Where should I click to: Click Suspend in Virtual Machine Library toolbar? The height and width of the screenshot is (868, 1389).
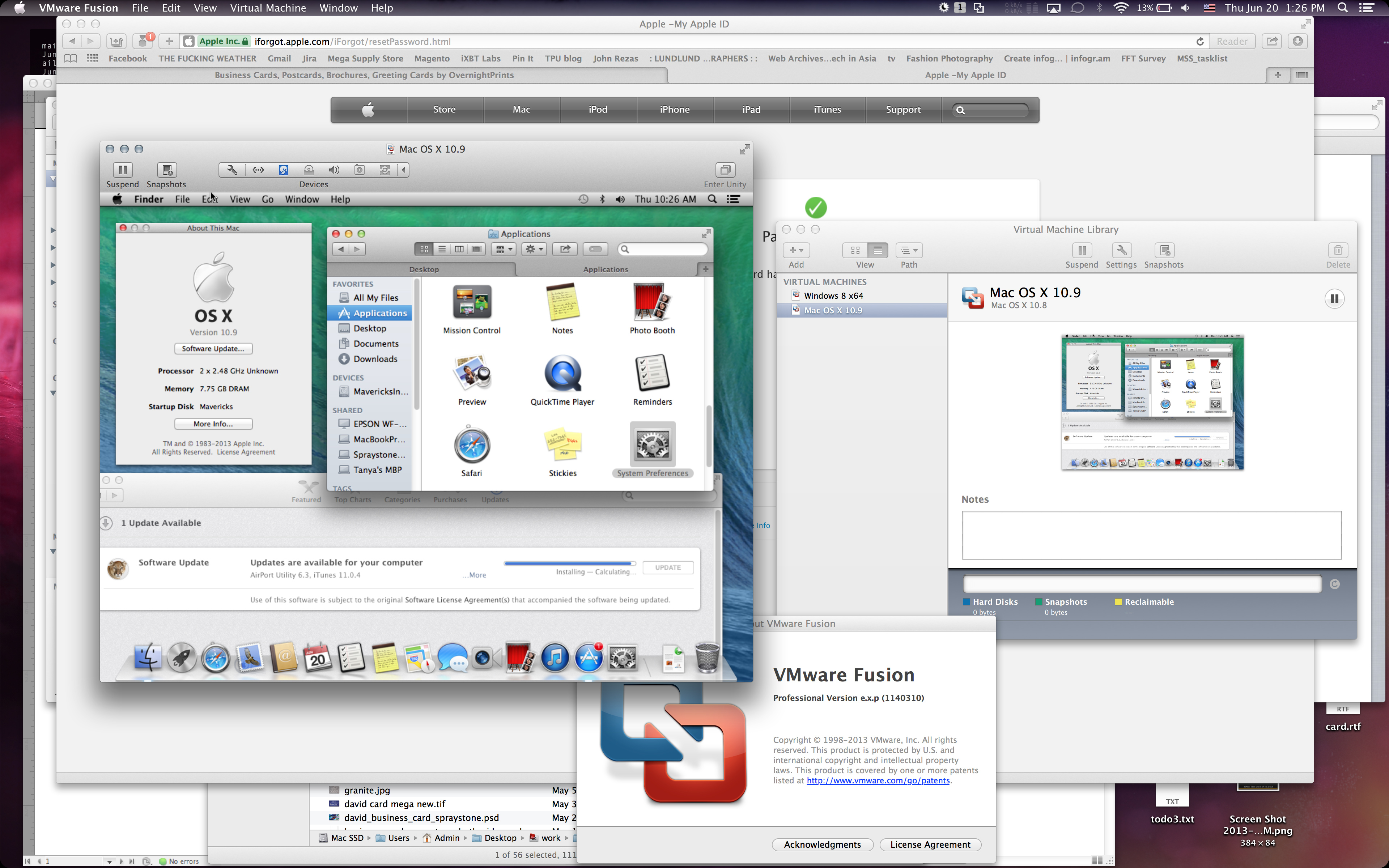(x=1081, y=250)
